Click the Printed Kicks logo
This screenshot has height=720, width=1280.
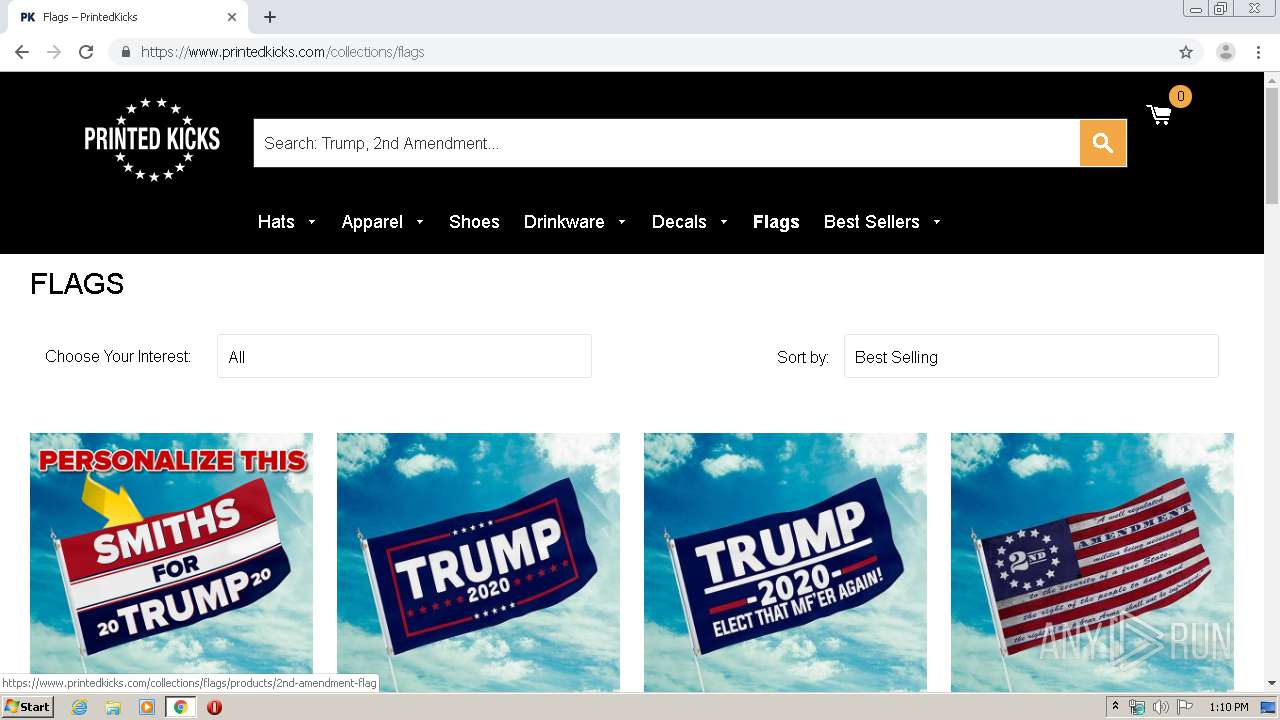152,139
